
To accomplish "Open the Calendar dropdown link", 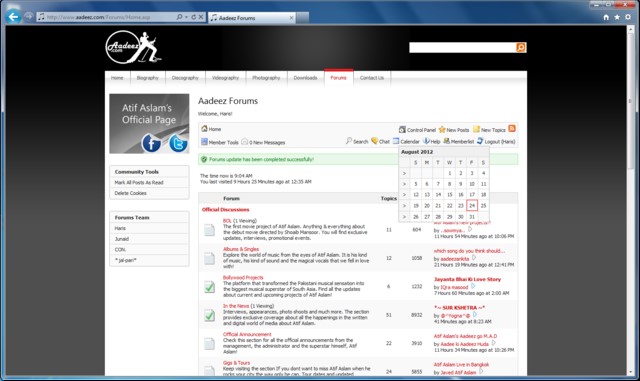I will click(x=406, y=141).
